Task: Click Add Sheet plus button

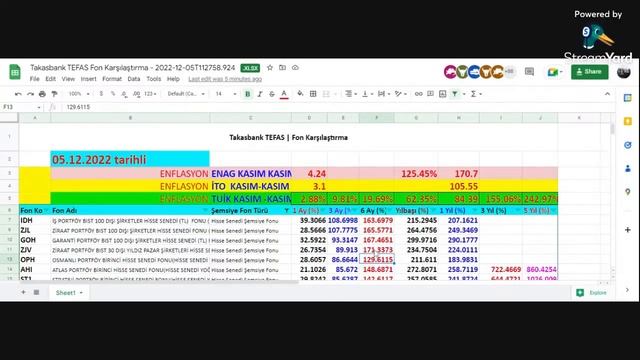Action: [x=23, y=292]
